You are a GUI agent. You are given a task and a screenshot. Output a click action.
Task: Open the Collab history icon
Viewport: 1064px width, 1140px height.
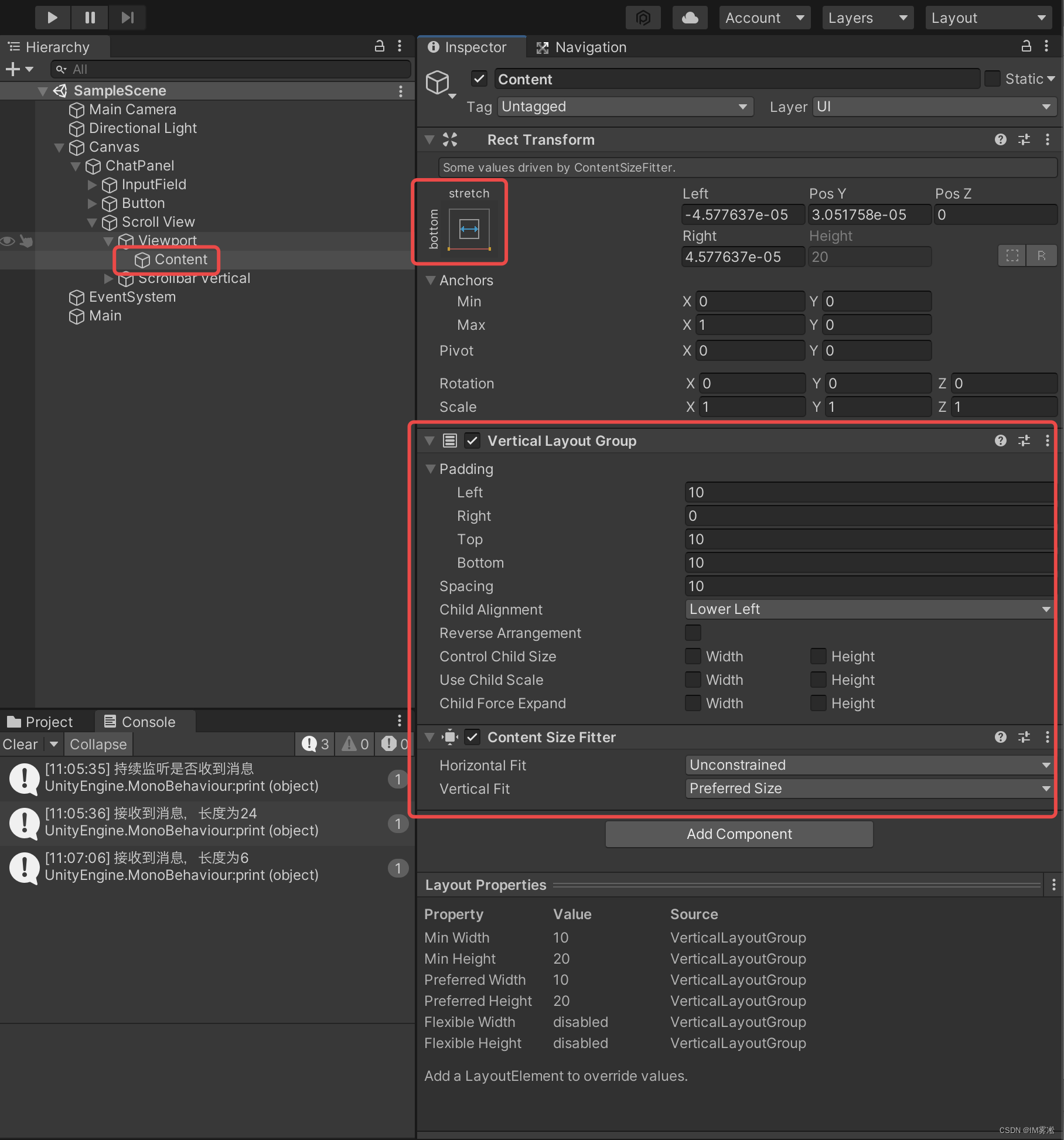[x=643, y=18]
